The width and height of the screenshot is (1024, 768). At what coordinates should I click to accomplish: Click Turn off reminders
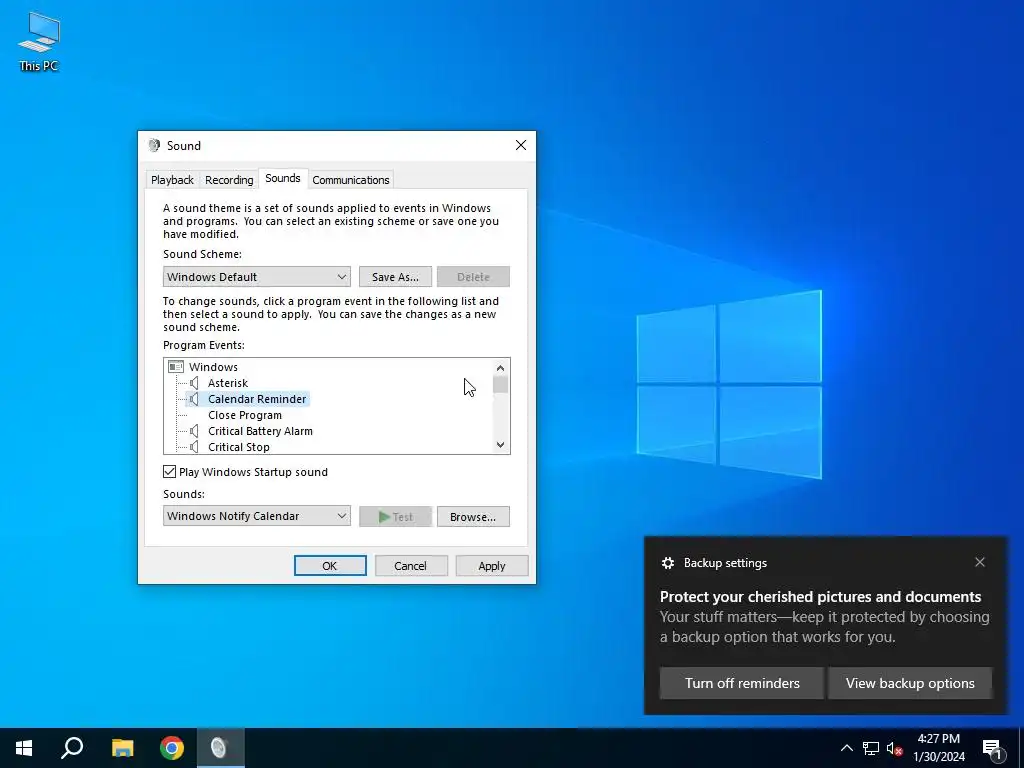pos(742,683)
